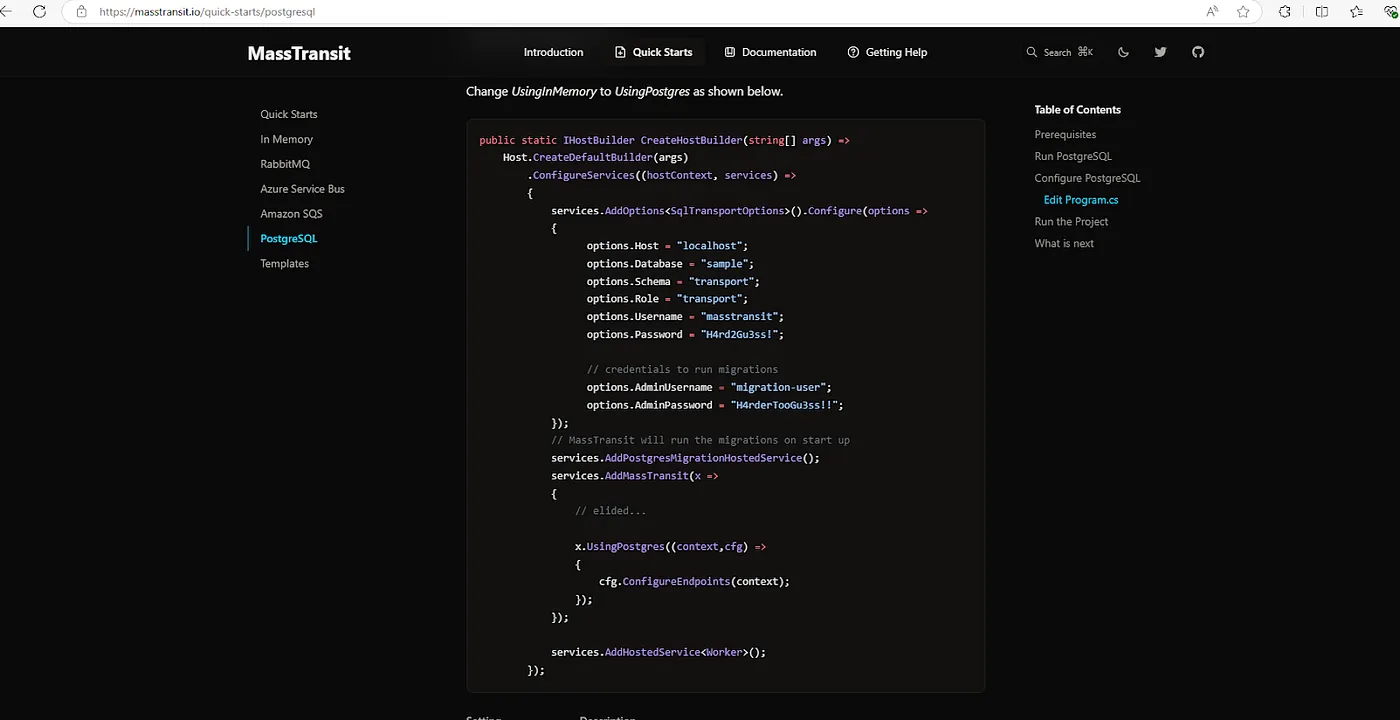Toggle the browser split screen icon
Screen dimensions: 1400x720
[1322, 12]
